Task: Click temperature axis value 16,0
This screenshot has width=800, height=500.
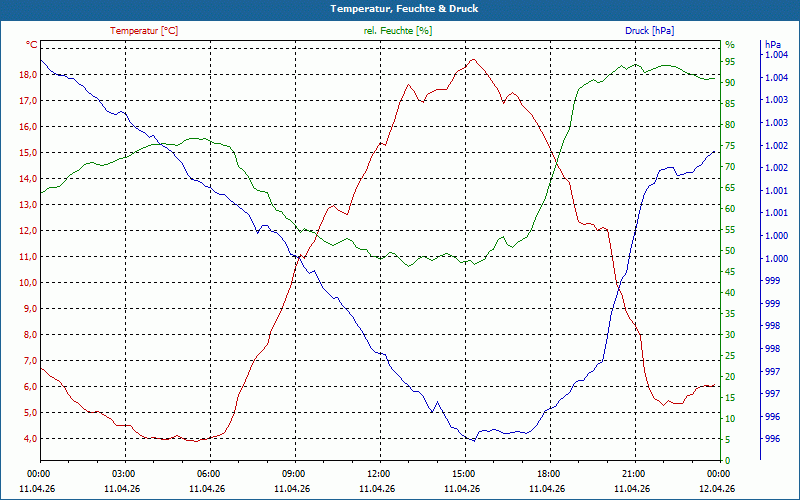Action: 28,127
